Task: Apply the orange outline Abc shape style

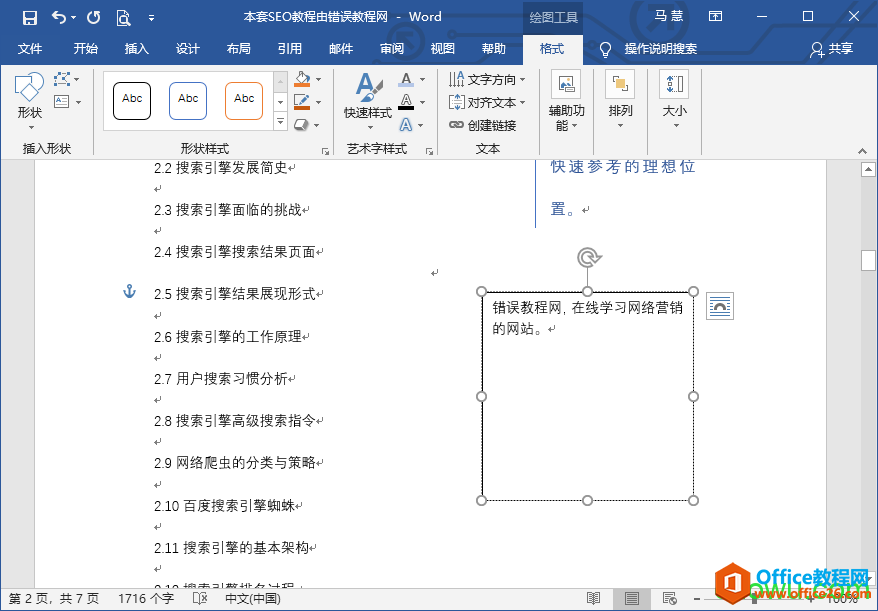Action: (x=244, y=101)
